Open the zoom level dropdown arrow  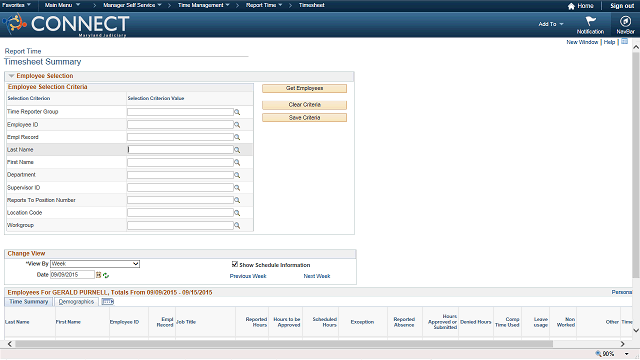pyautogui.click(x=627, y=354)
